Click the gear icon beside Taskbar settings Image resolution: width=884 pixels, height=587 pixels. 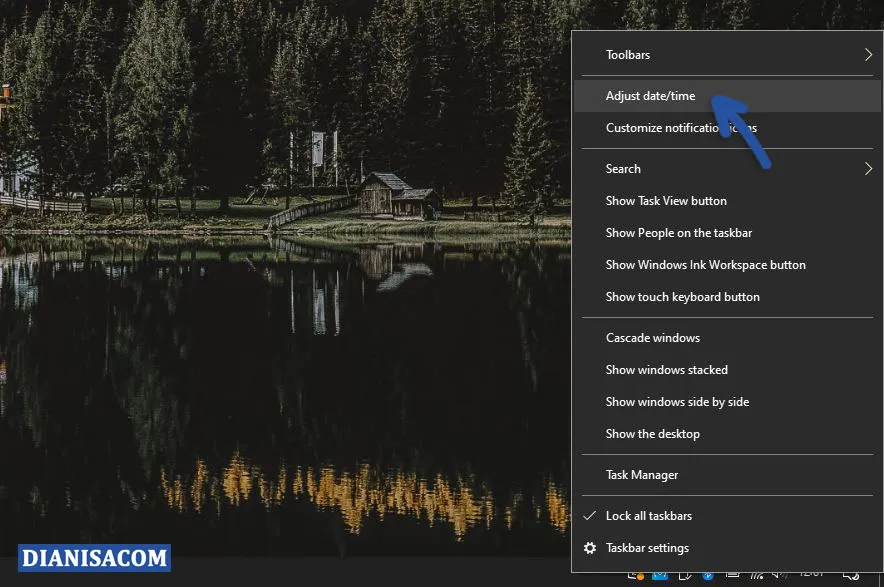(x=590, y=548)
